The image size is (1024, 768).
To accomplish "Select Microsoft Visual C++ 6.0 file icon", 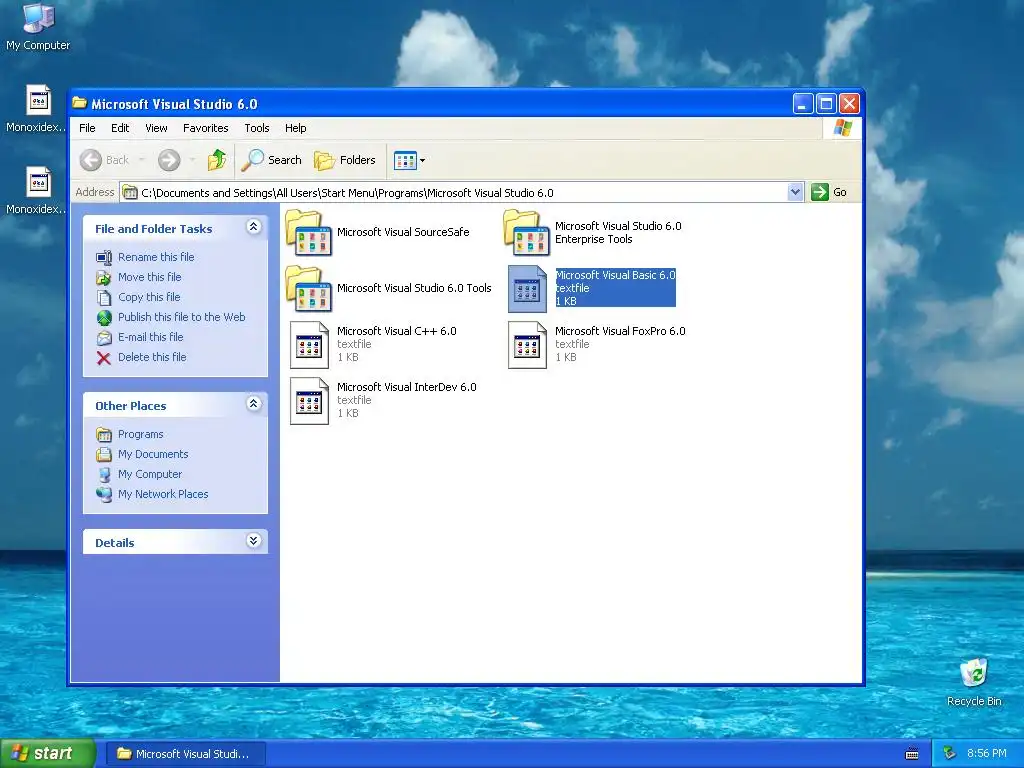I will tap(309, 344).
